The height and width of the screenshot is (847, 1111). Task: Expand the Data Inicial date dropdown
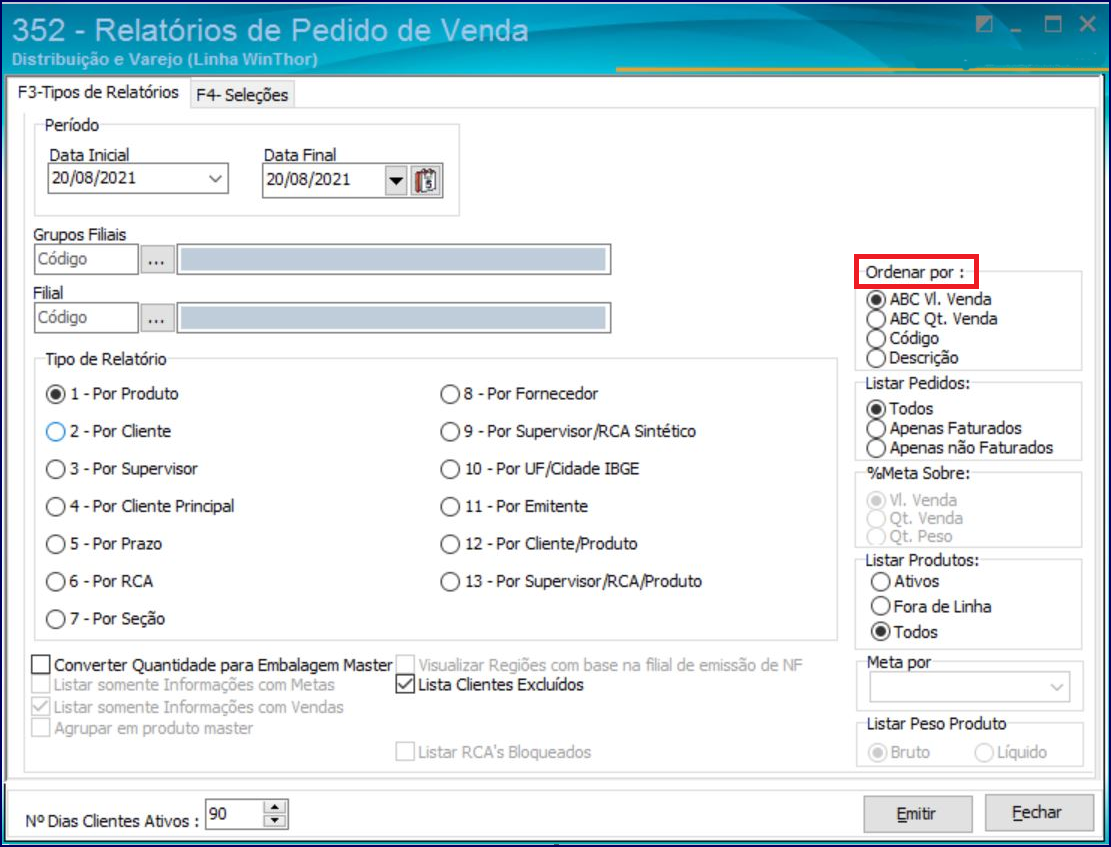pyautogui.click(x=215, y=179)
